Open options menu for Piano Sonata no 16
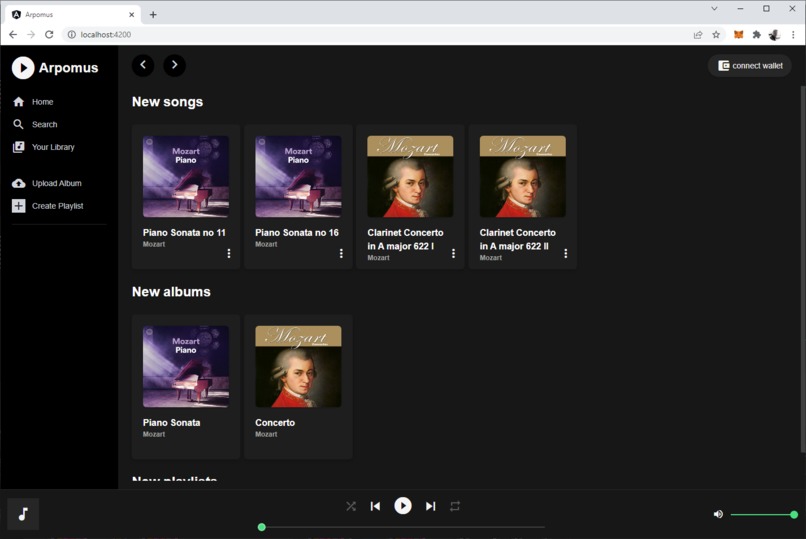Screen dimensions: 806x539 coord(341,253)
